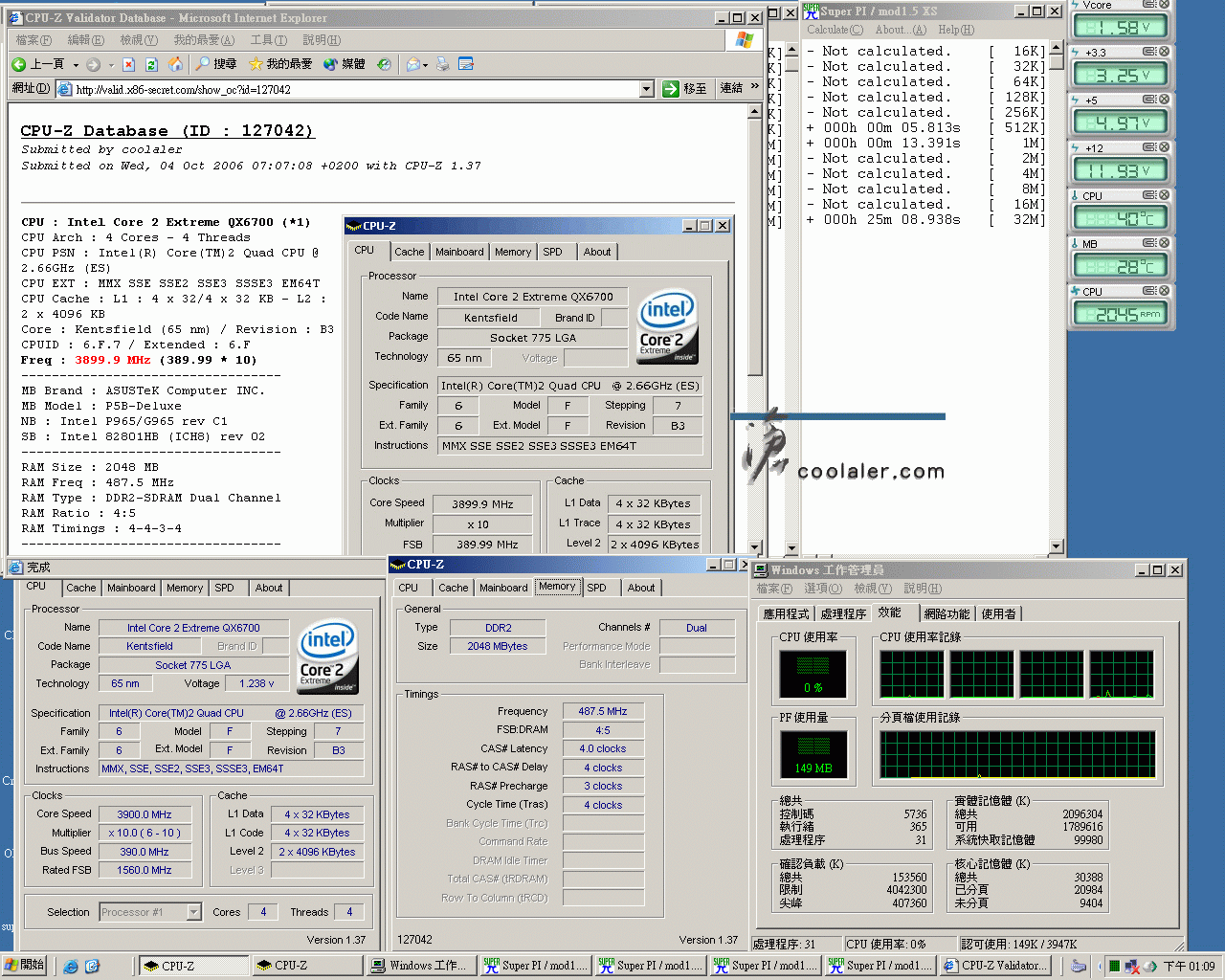The height and width of the screenshot is (980, 1225).
Task: Click the CAS# Latency 4.0 clocks value
Action: coord(603,748)
